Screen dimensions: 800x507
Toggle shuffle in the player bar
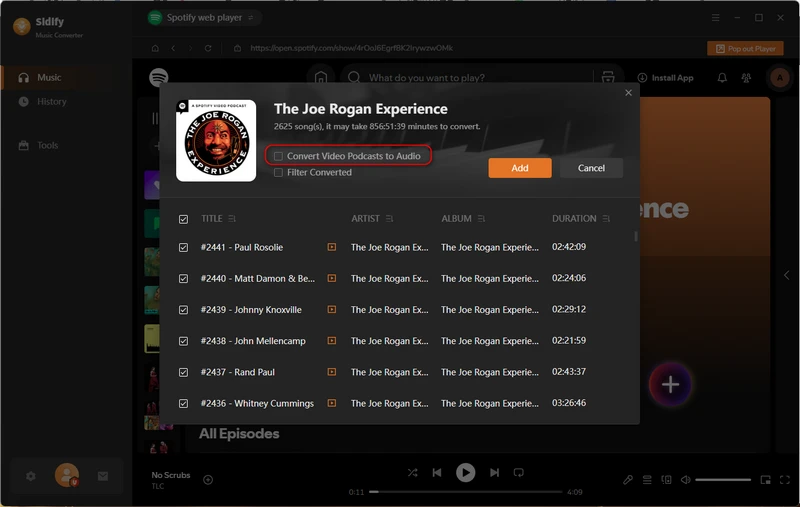tap(412, 472)
